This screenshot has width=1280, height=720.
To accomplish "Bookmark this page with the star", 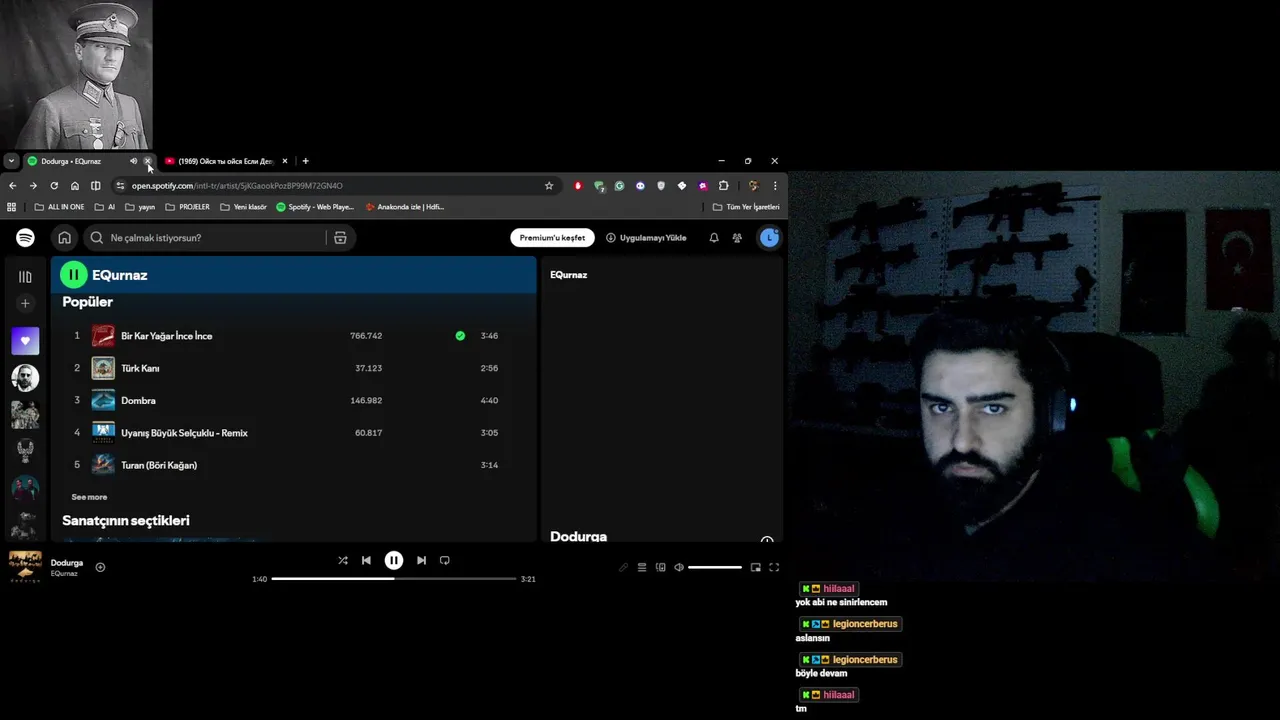I will click(x=549, y=186).
